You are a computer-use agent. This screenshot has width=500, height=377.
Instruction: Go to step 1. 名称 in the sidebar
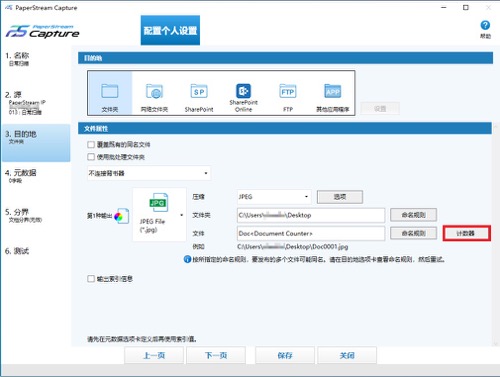click(x=36, y=59)
